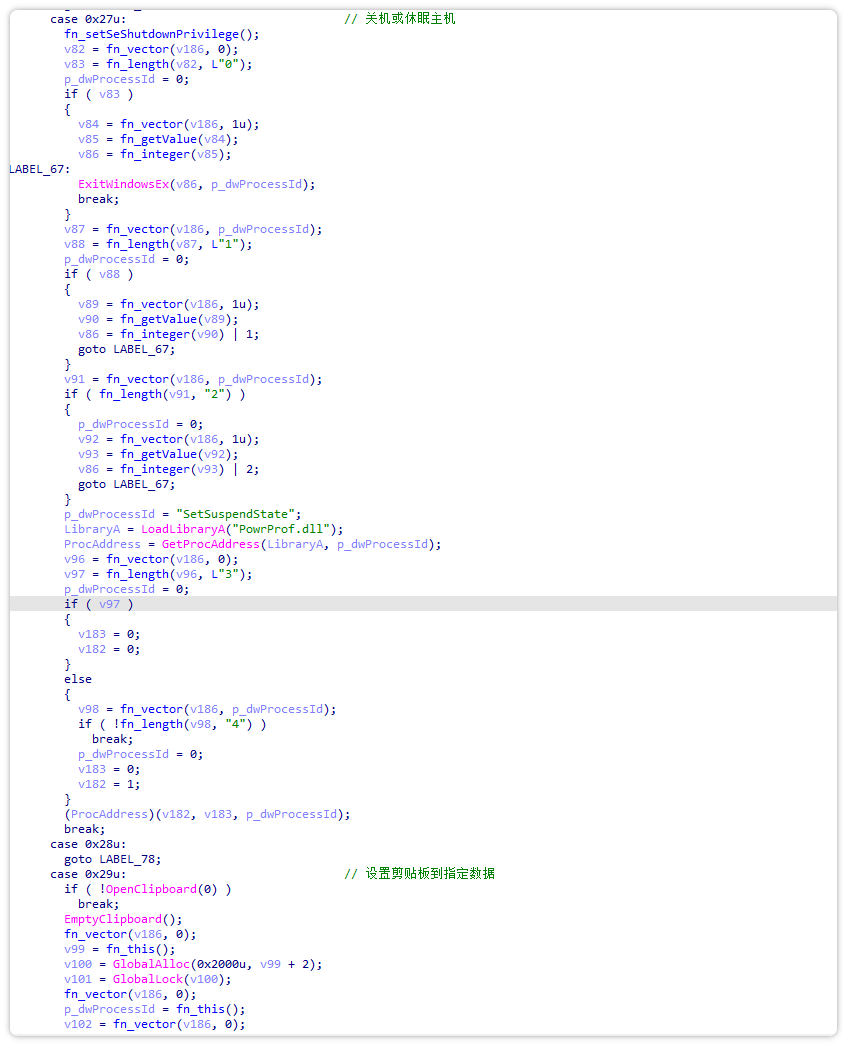
Task: Click the case 0x28u label
Action: pos(88,844)
